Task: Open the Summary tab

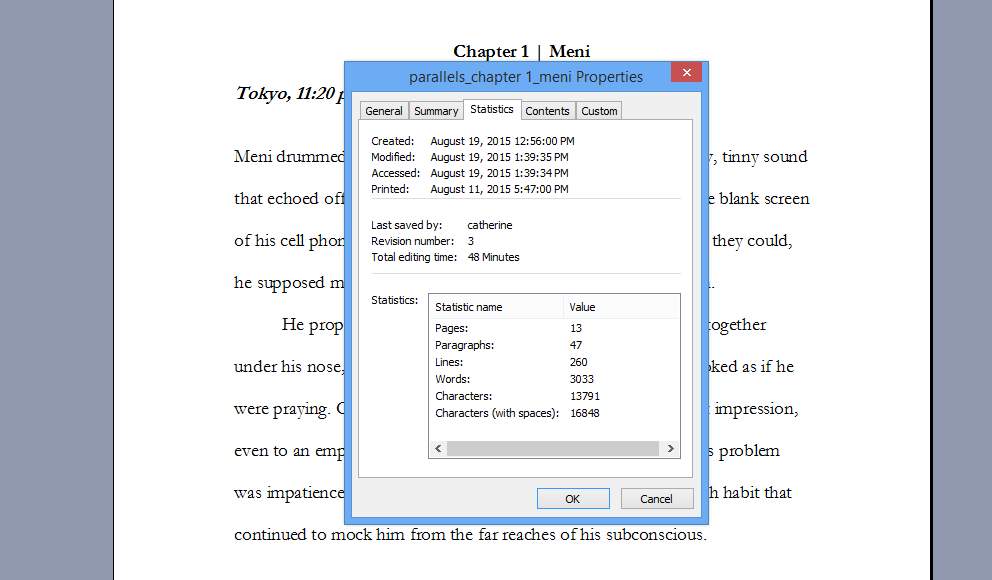Action: click(x=436, y=111)
